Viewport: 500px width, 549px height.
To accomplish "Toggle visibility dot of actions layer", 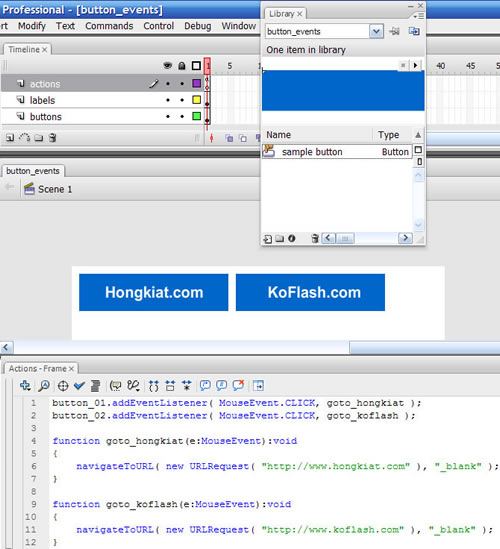I will pos(168,84).
